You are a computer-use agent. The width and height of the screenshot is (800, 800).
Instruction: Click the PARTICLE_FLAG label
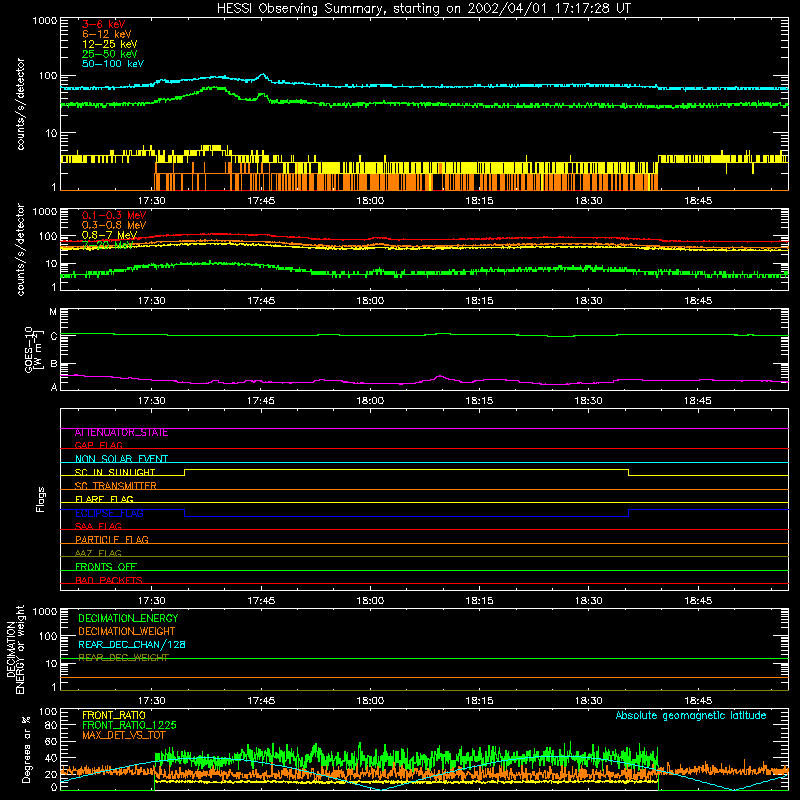click(x=112, y=540)
